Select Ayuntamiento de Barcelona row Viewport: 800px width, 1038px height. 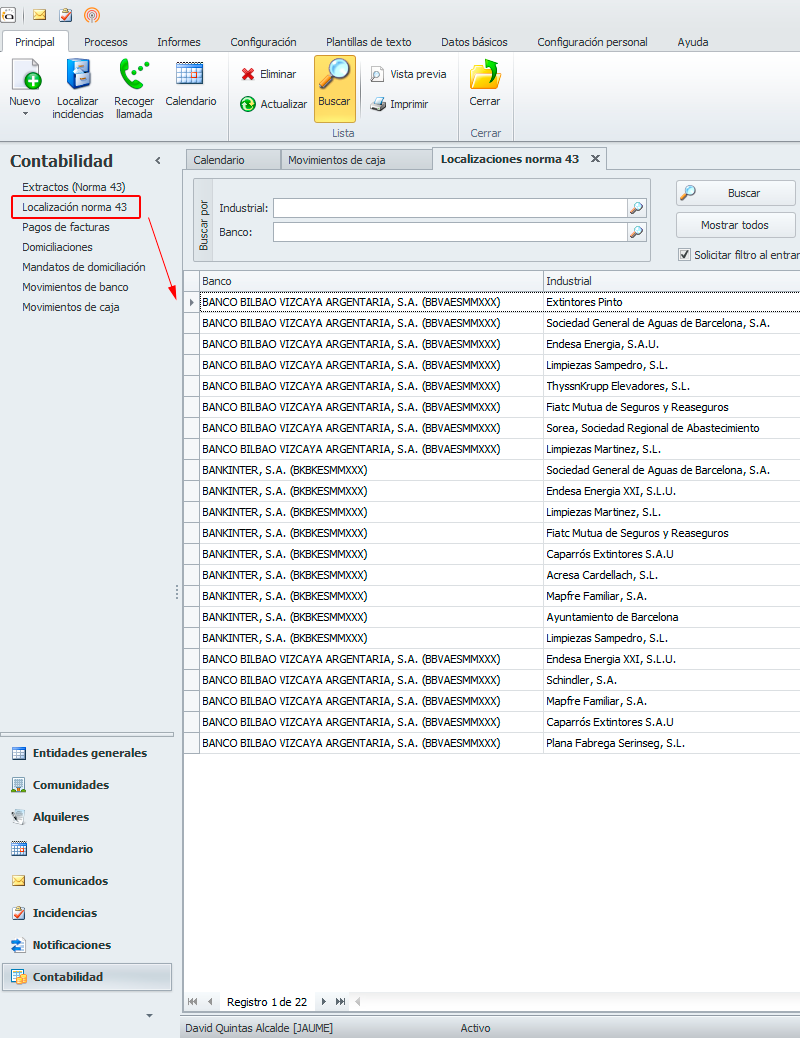coord(491,617)
